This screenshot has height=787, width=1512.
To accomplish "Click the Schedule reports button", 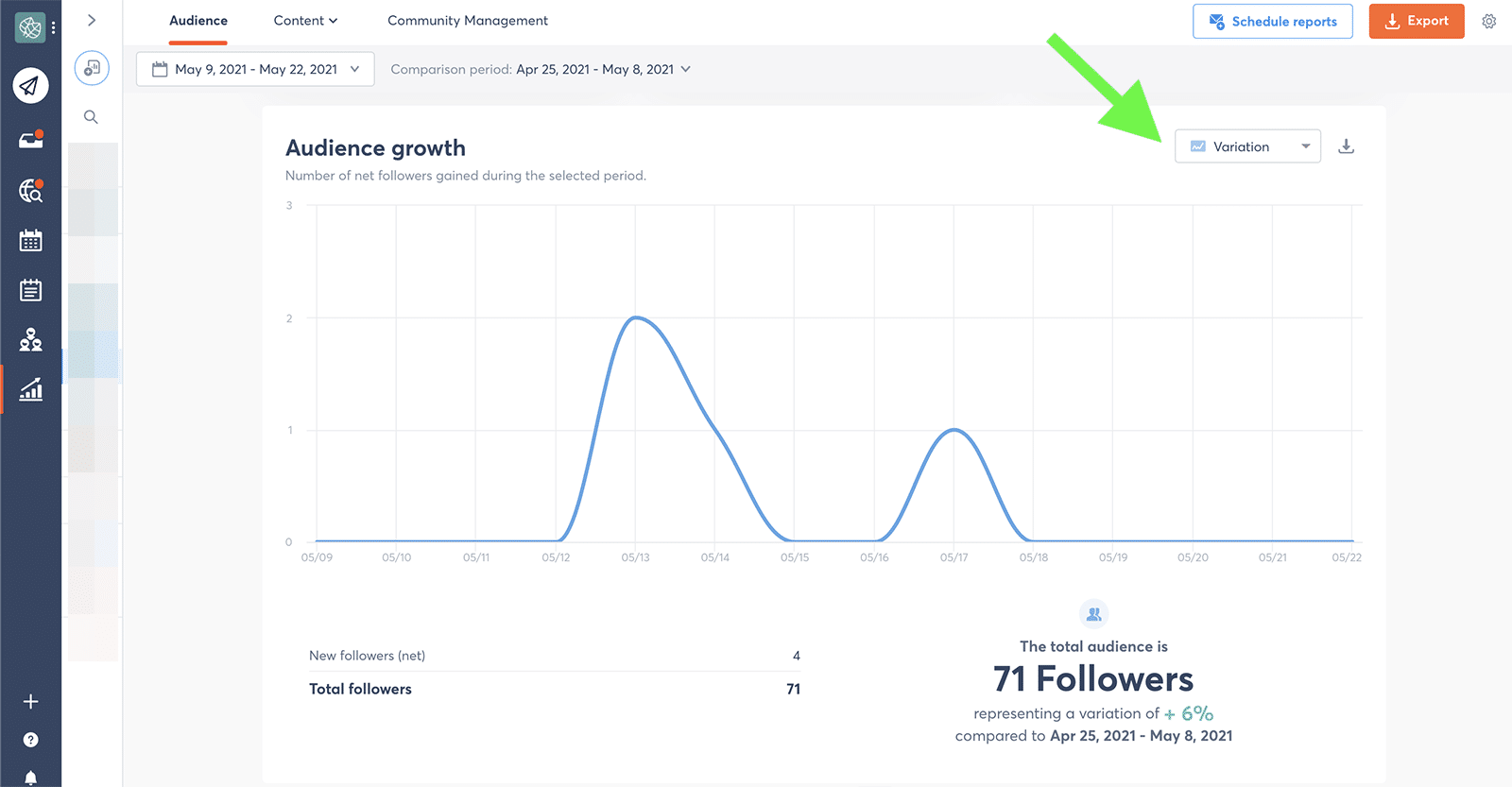I will click(x=1271, y=21).
